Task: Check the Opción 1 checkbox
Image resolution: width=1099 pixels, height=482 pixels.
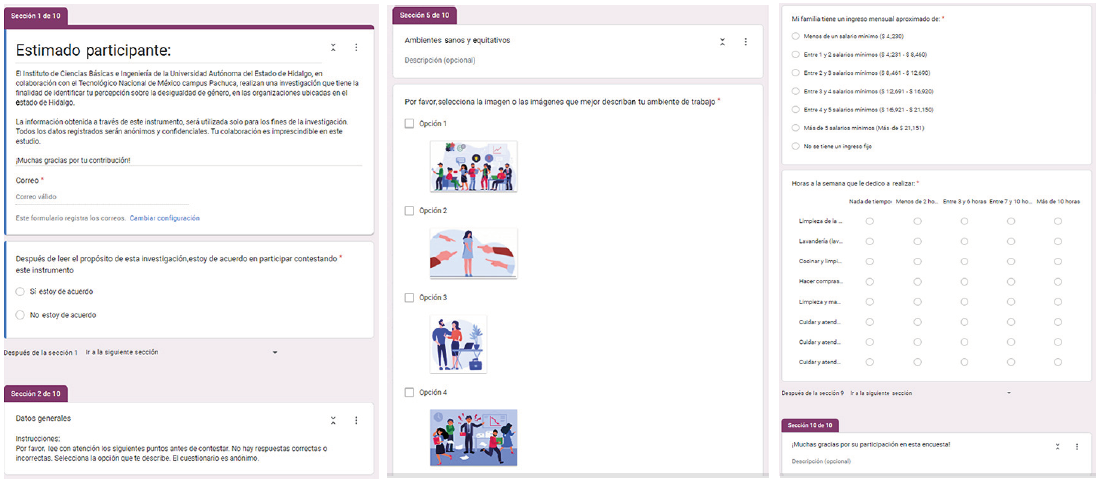Action: tap(409, 124)
